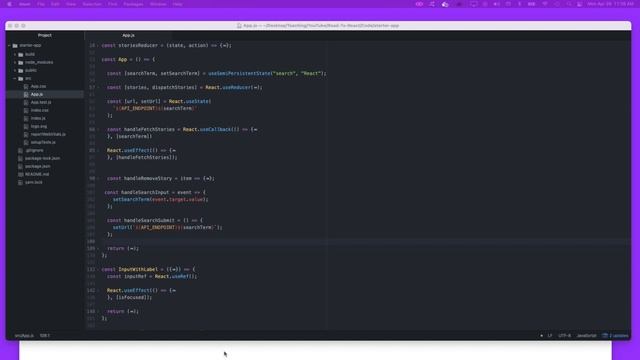
Task: Click useSemiPersistentState in the code
Action: coord(239,73)
